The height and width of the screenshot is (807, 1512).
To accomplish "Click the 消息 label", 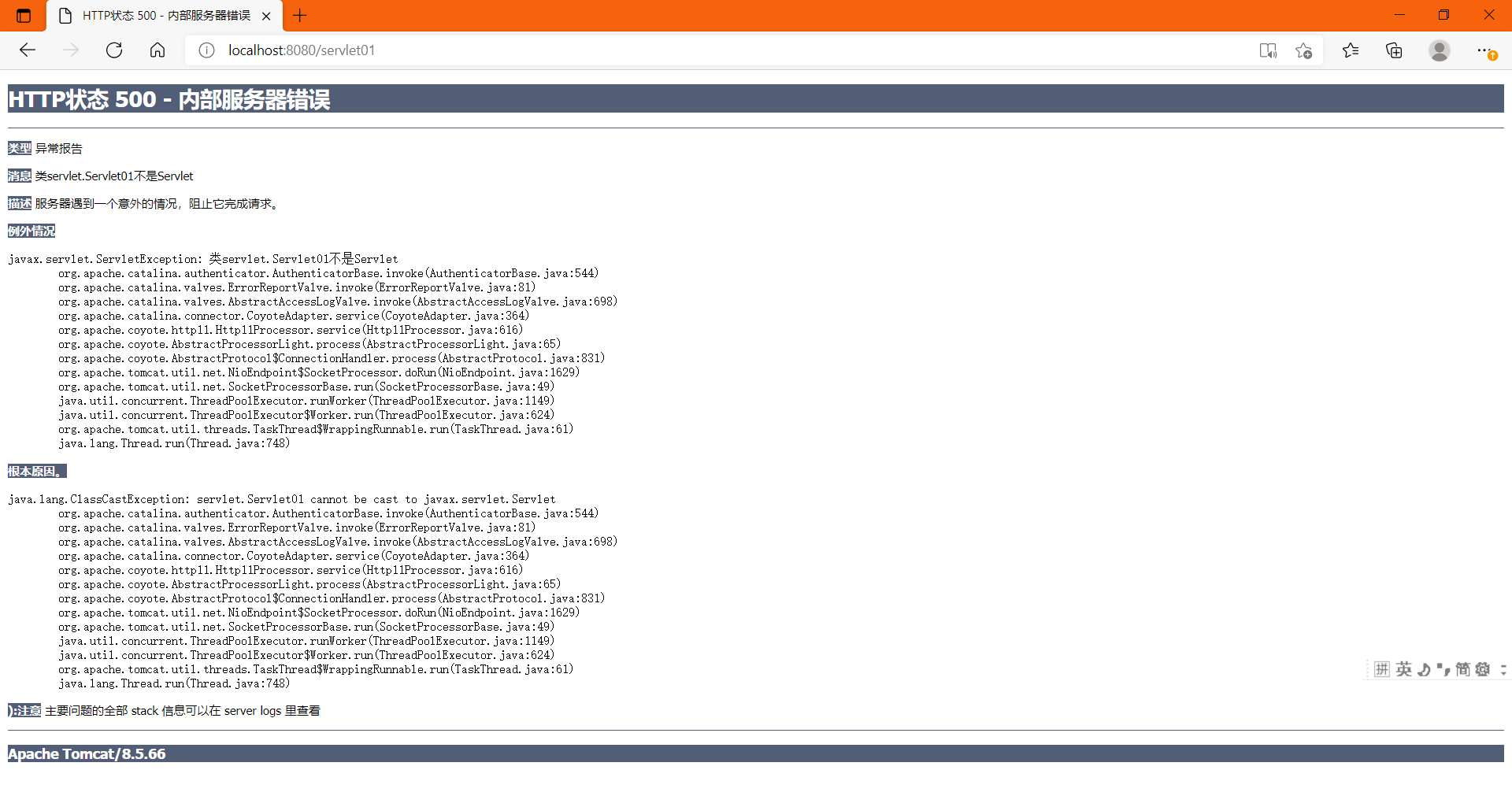I will coord(20,176).
